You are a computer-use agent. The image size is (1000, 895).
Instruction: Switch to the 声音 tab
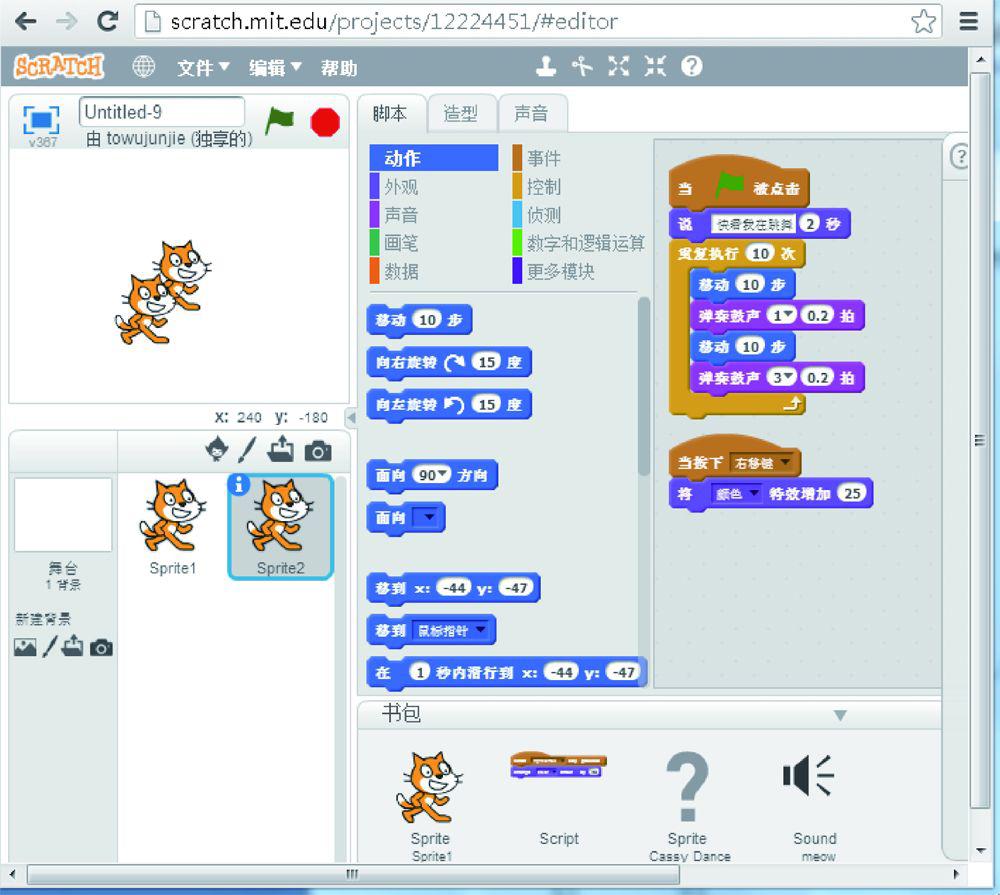point(531,114)
